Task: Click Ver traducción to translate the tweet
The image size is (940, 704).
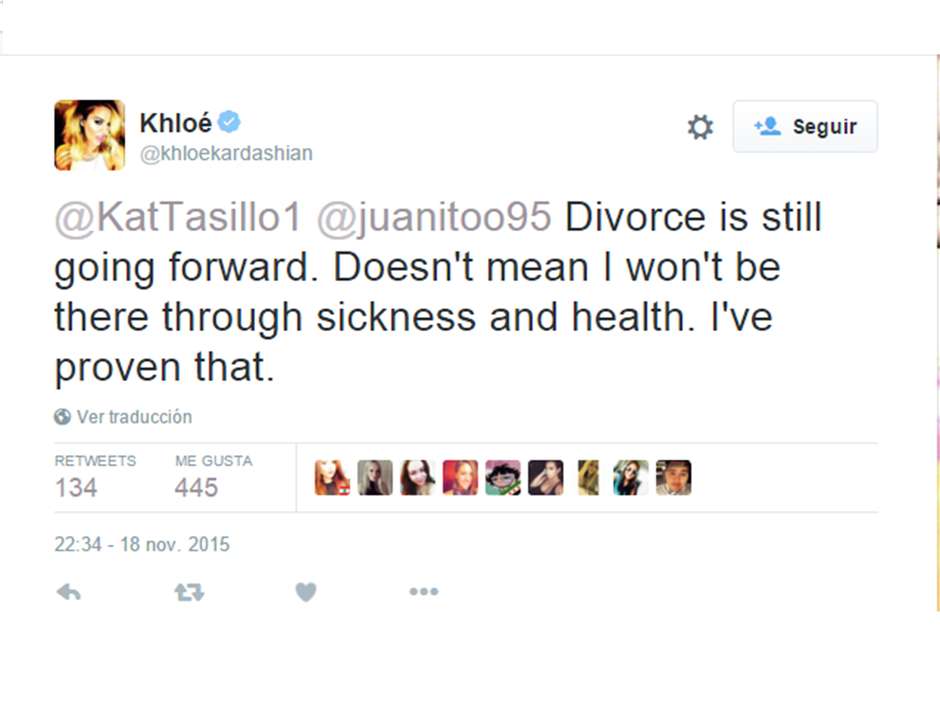Action: 134,417
